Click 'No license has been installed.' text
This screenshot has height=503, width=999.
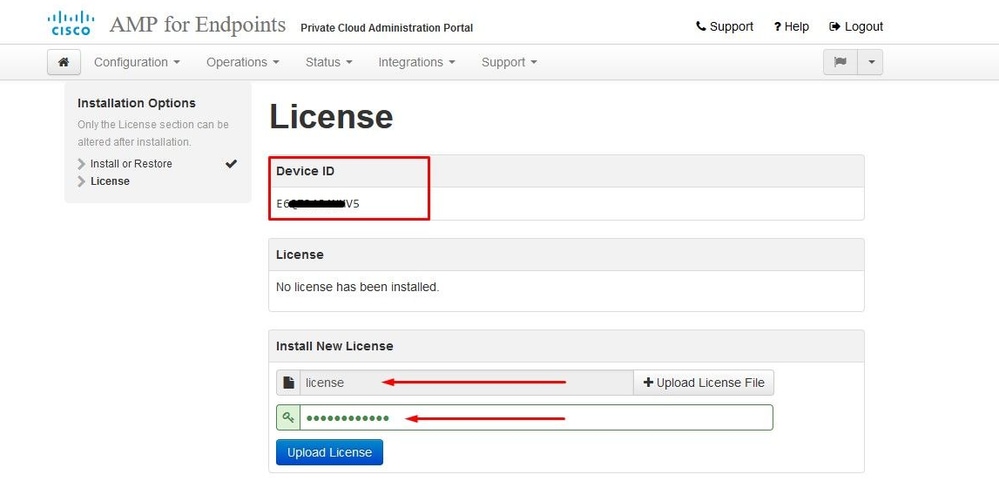(357, 287)
